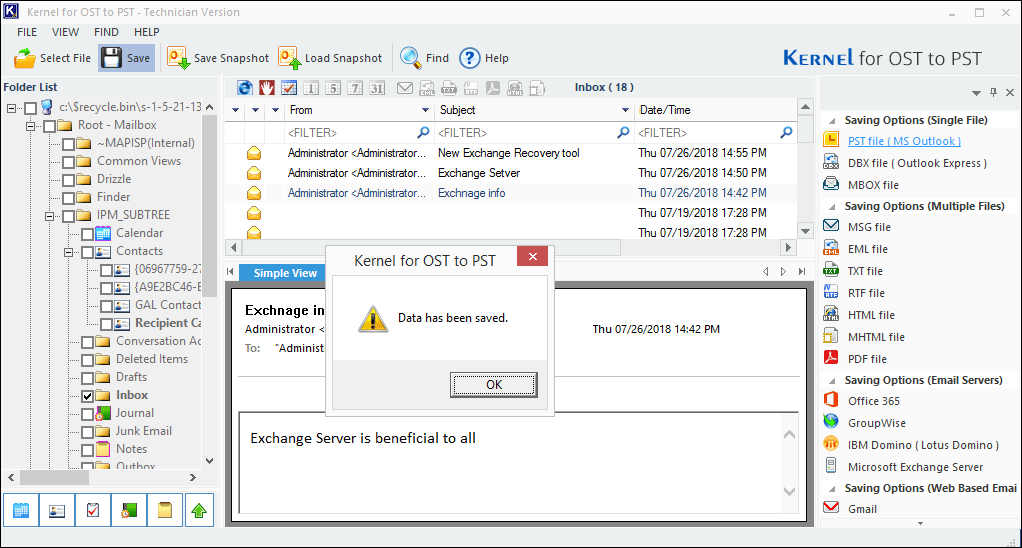Open the VIEW menu

[x=65, y=32]
